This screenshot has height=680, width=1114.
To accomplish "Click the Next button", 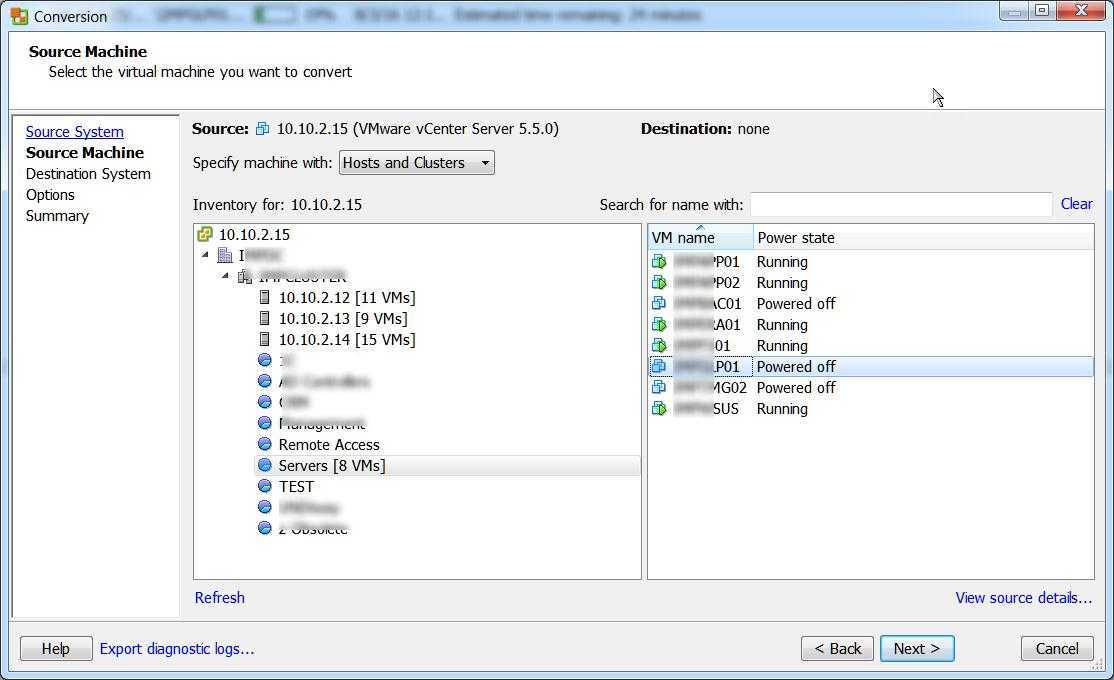I will coord(916,648).
